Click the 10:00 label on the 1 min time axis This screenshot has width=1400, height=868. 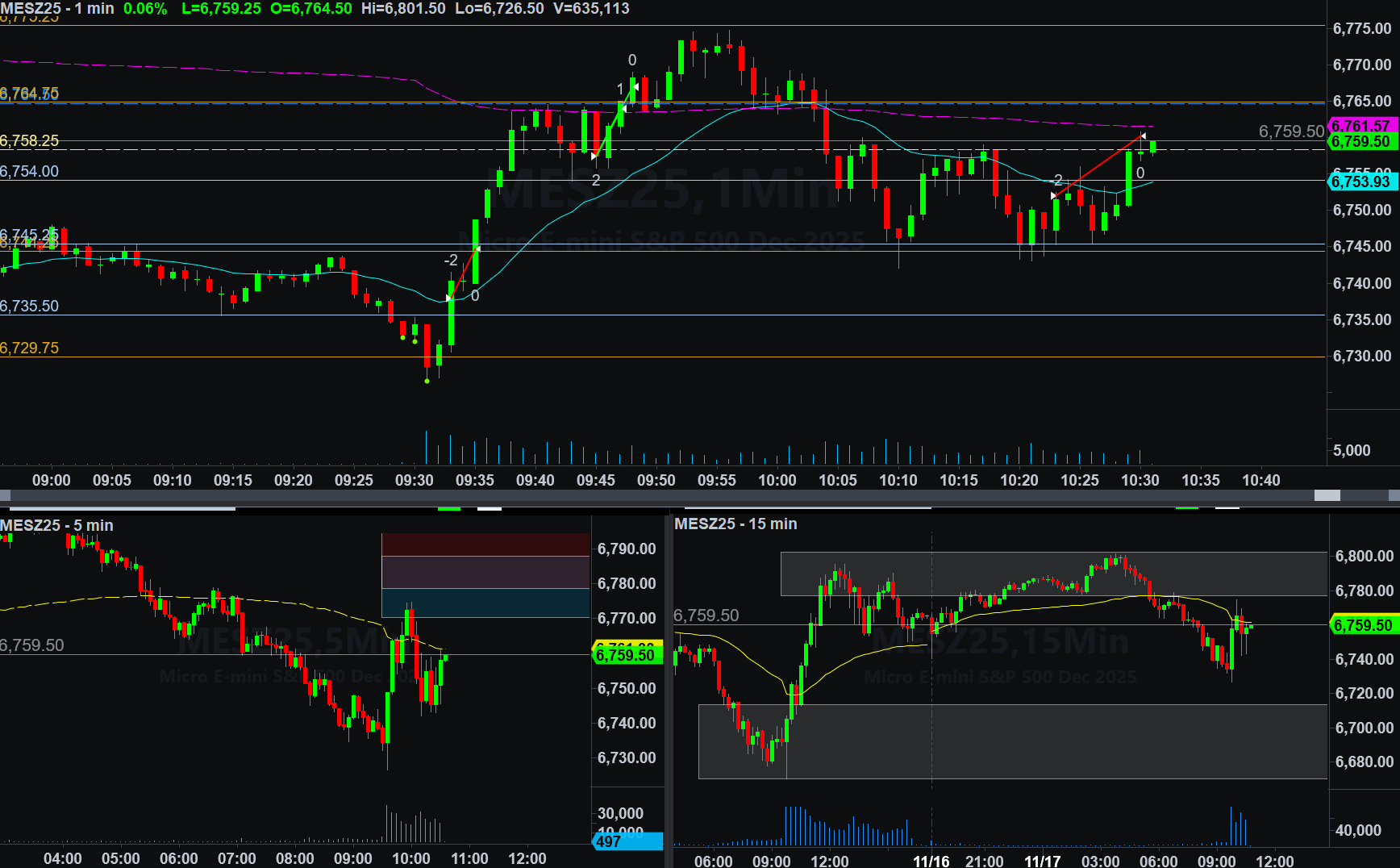pos(777,480)
